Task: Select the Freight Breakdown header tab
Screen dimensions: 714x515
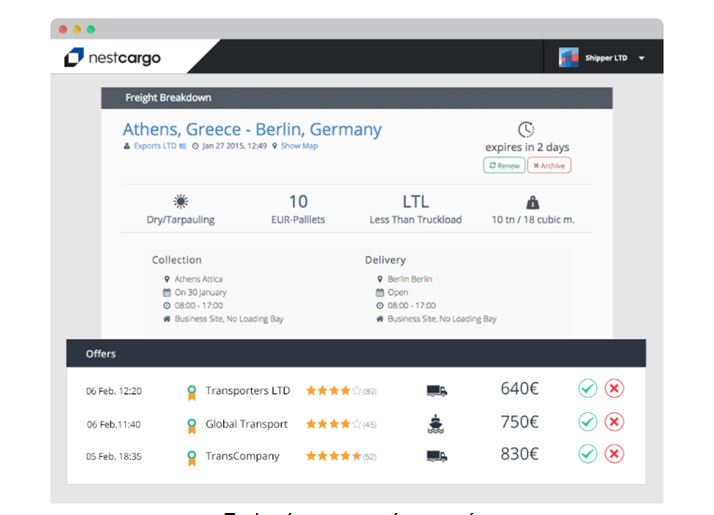Action: [x=168, y=98]
